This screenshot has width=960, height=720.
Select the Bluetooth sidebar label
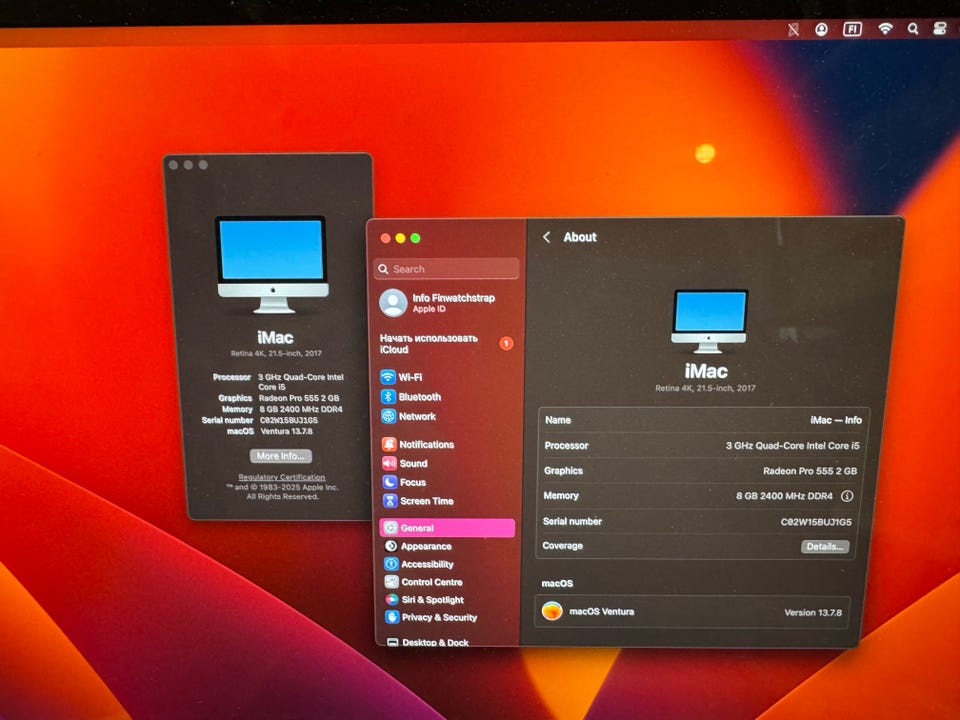pyautogui.click(x=419, y=397)
